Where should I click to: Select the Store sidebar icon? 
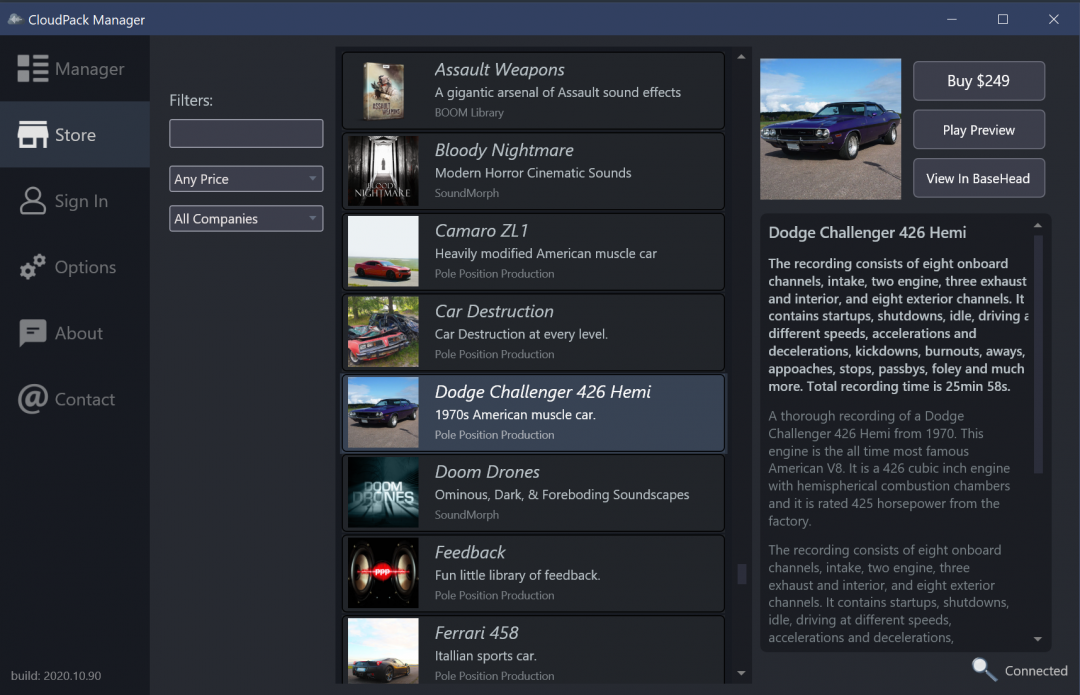point(33,133)
